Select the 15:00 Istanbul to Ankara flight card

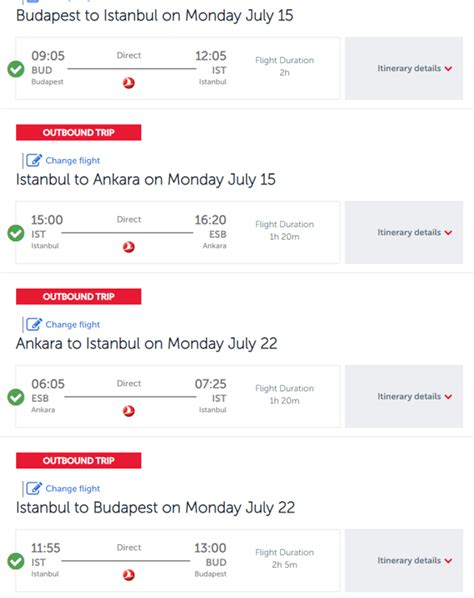[178, 232]
